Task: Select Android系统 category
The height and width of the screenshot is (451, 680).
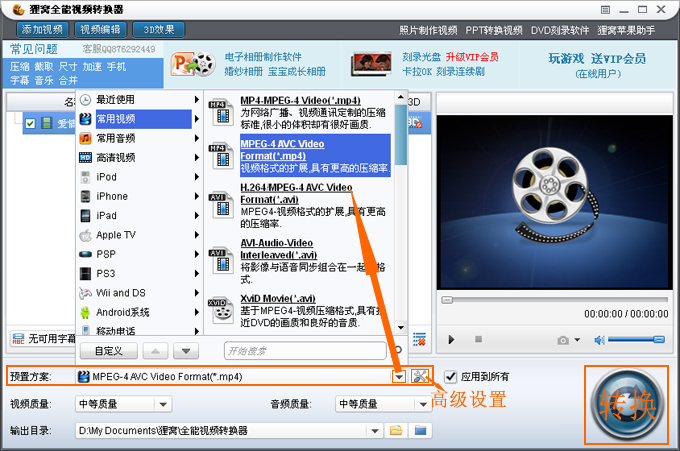Action: (x=139, y=312)
